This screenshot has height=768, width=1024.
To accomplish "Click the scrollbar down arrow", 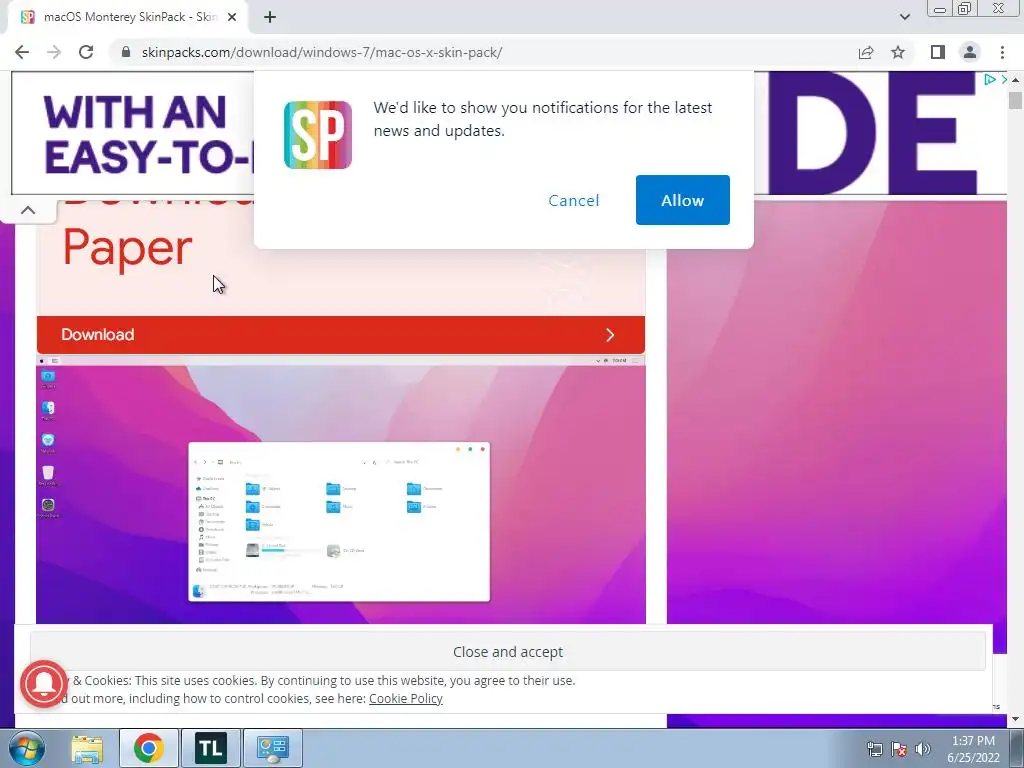I will point(1015,719).
